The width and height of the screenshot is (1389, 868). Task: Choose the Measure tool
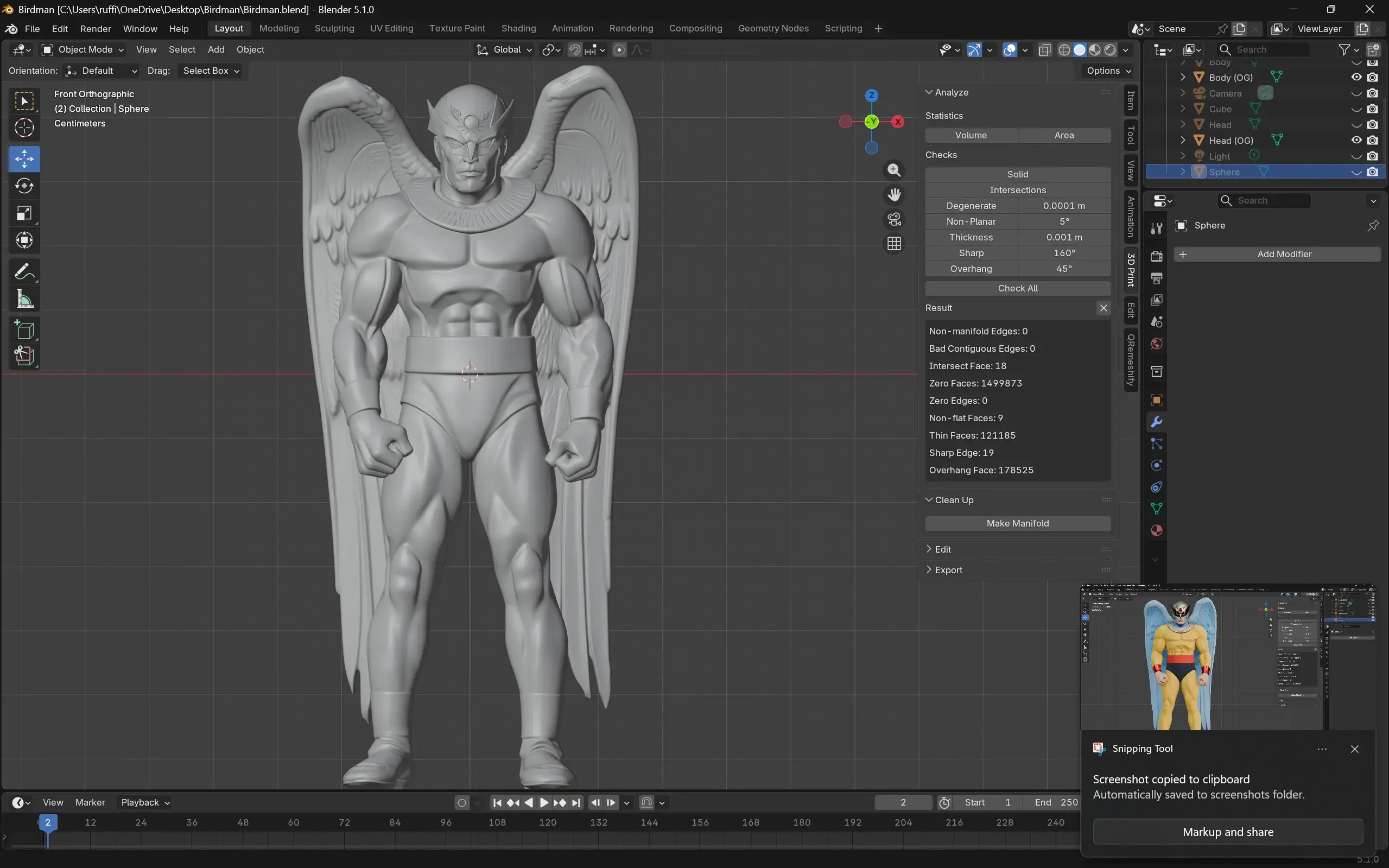(x=24, y=299)
